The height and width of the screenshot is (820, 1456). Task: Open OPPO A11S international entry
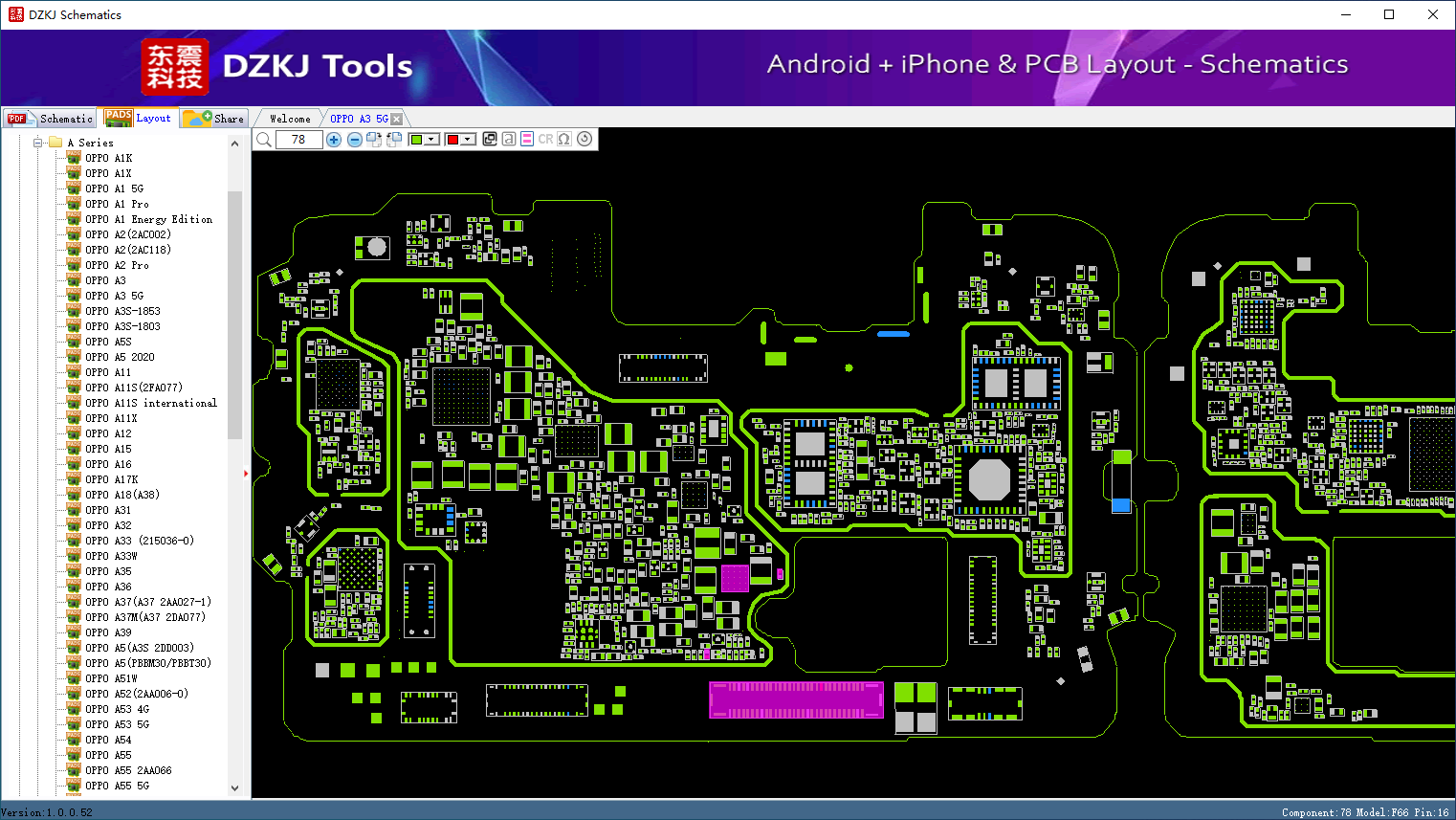tap(151, 403)
